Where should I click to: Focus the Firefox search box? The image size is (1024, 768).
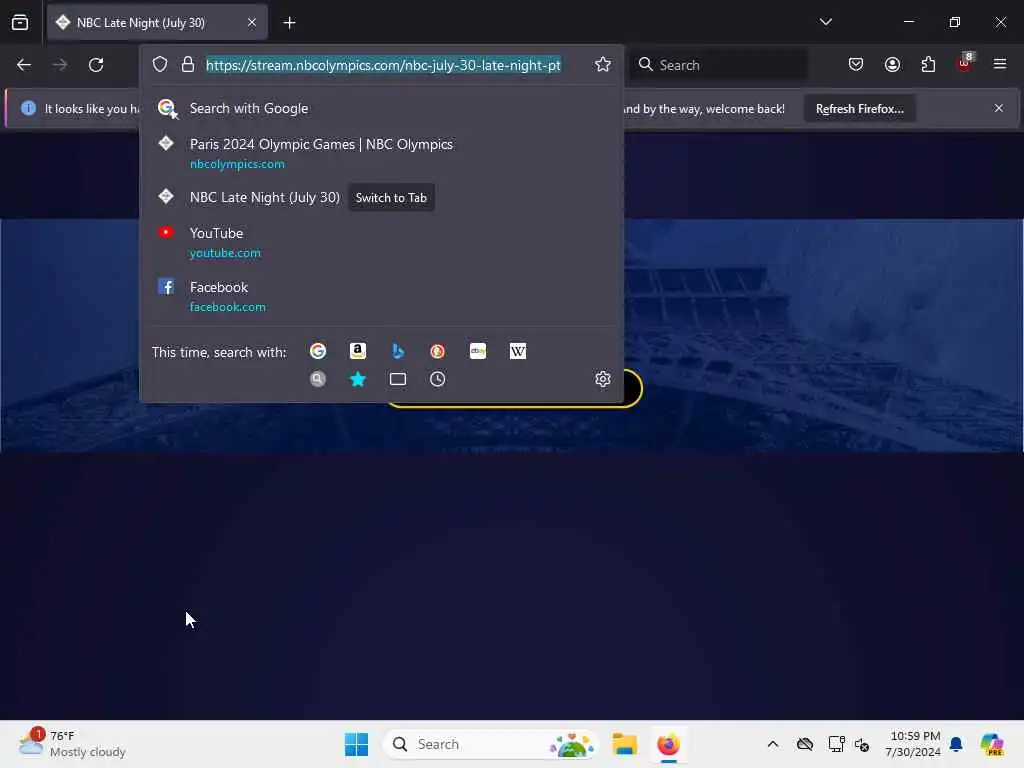[718, 65]
